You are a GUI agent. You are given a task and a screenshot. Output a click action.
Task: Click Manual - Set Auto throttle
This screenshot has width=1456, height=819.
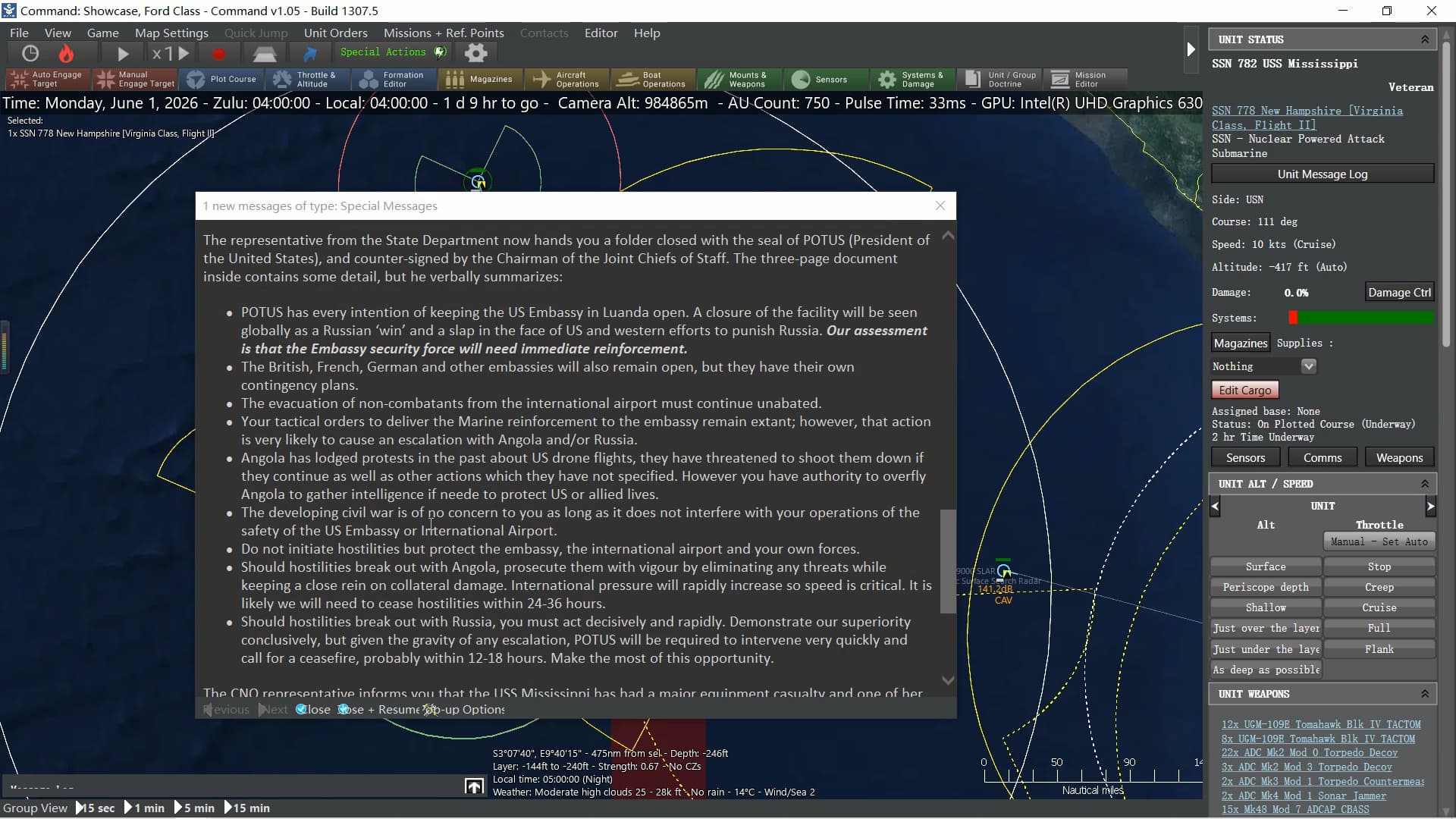pos(1379,541)
